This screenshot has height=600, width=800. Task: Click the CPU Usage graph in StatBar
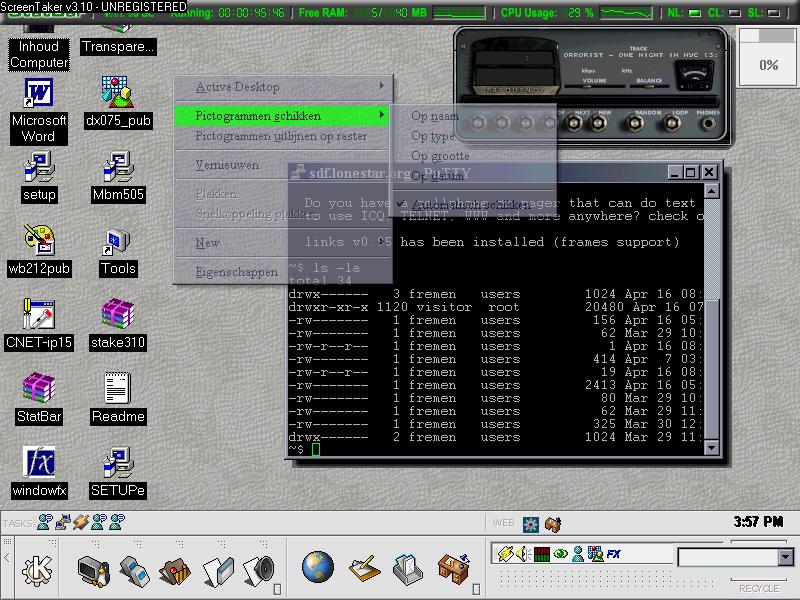tap(626, 13)
